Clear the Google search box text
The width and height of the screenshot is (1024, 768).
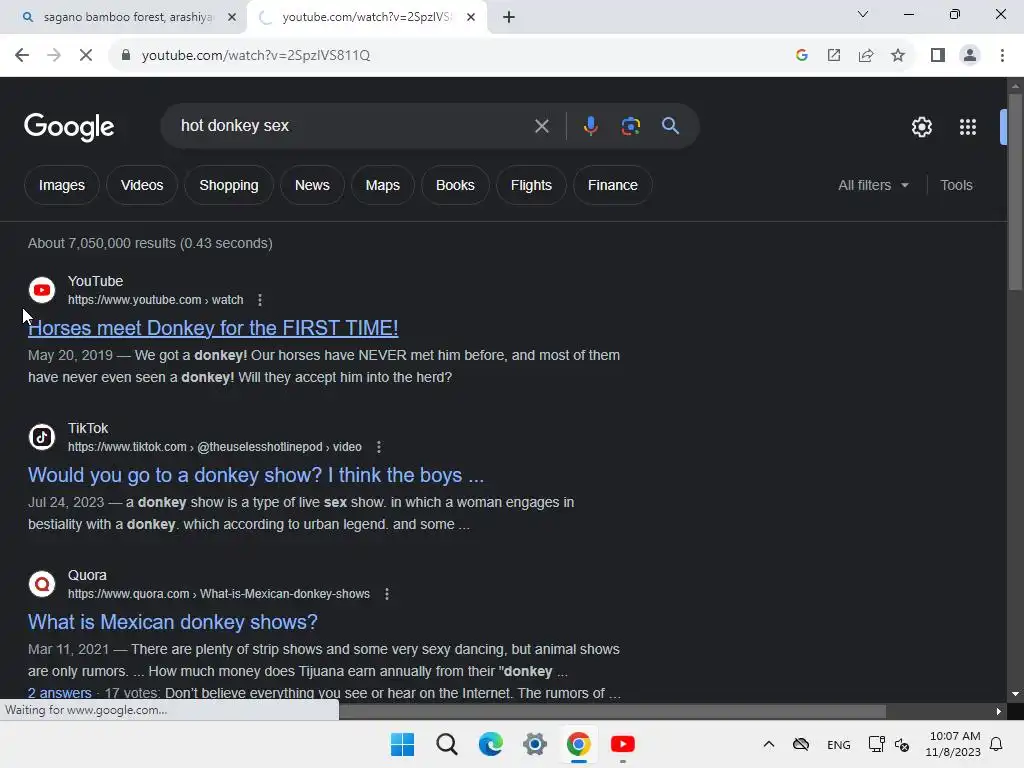(541, 126)
